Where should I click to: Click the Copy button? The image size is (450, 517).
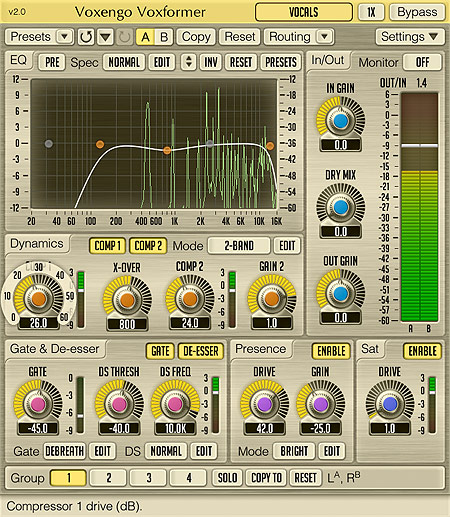tap(196, 37)
